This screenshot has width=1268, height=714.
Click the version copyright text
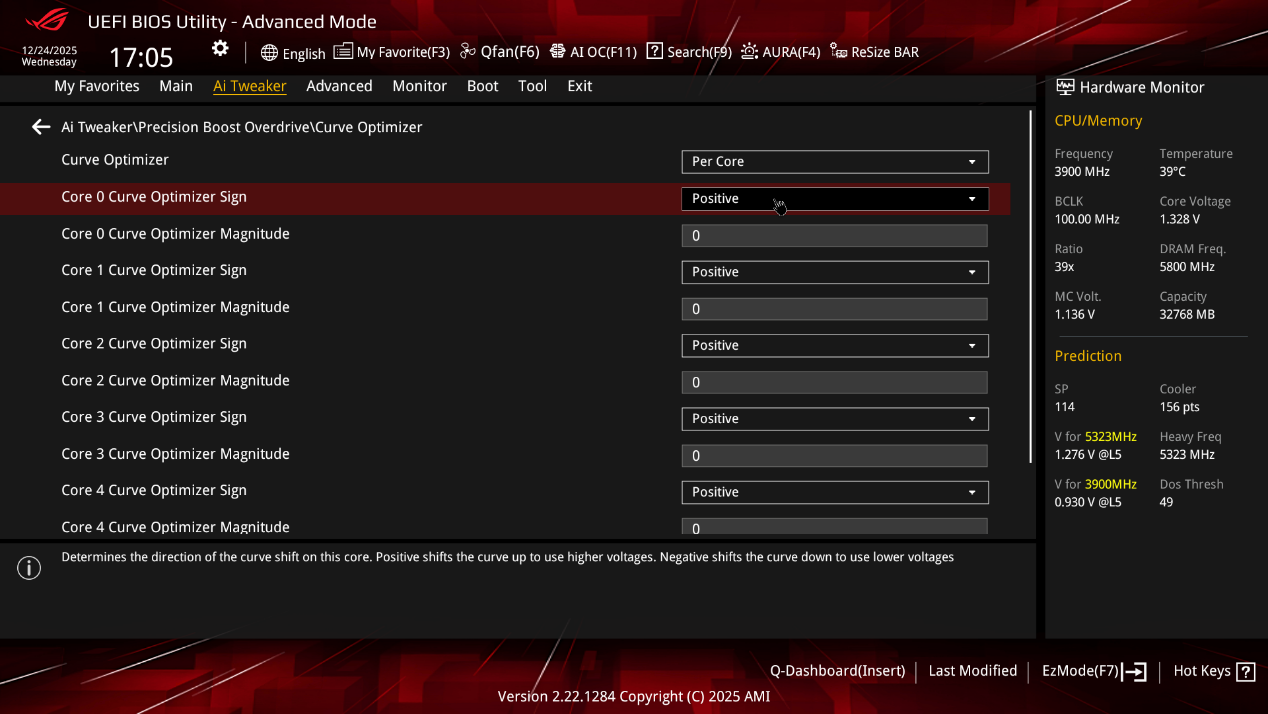634,696
